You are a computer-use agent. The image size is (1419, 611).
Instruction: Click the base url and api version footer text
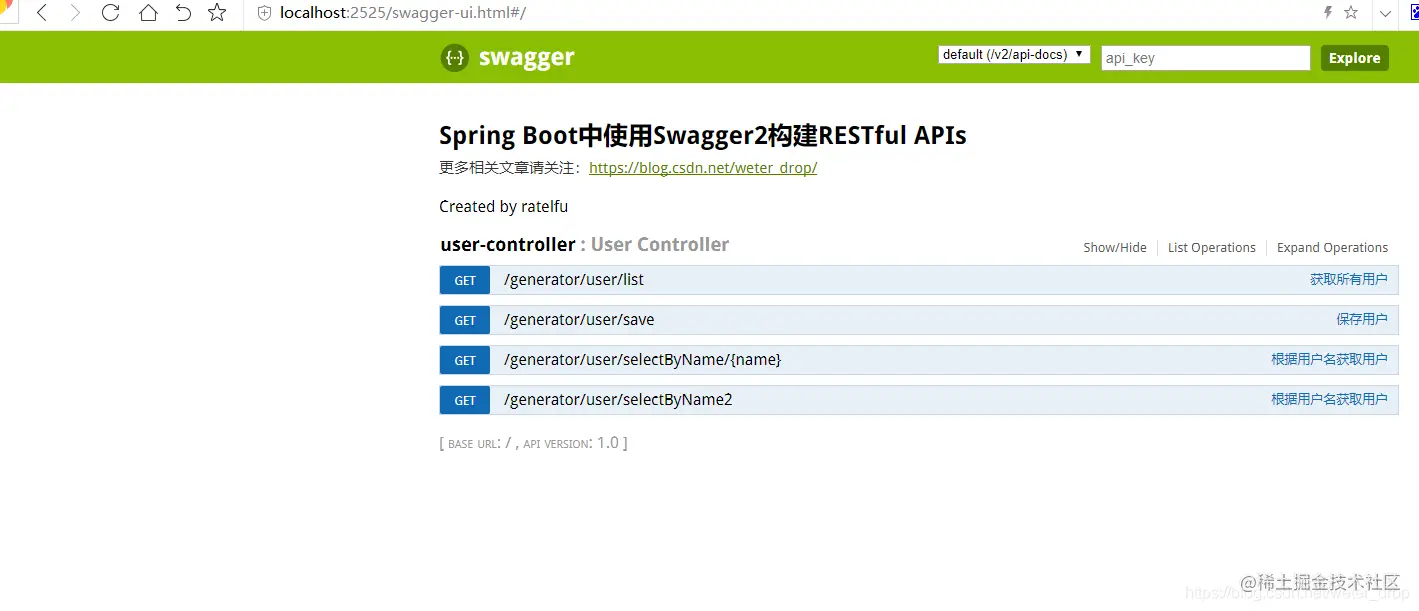533,443
